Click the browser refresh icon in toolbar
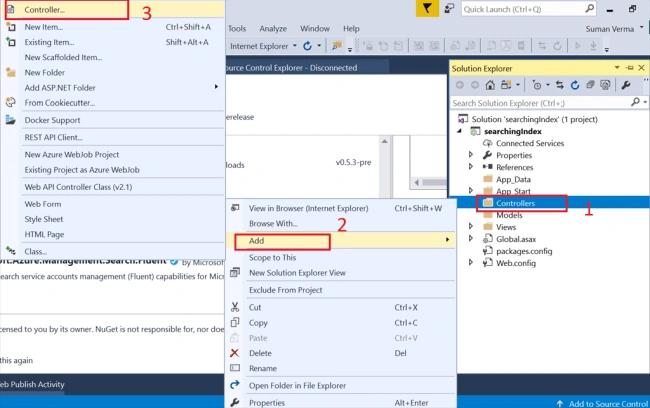The width and height of the screenshot is (650, 408). tap(307, 46)
